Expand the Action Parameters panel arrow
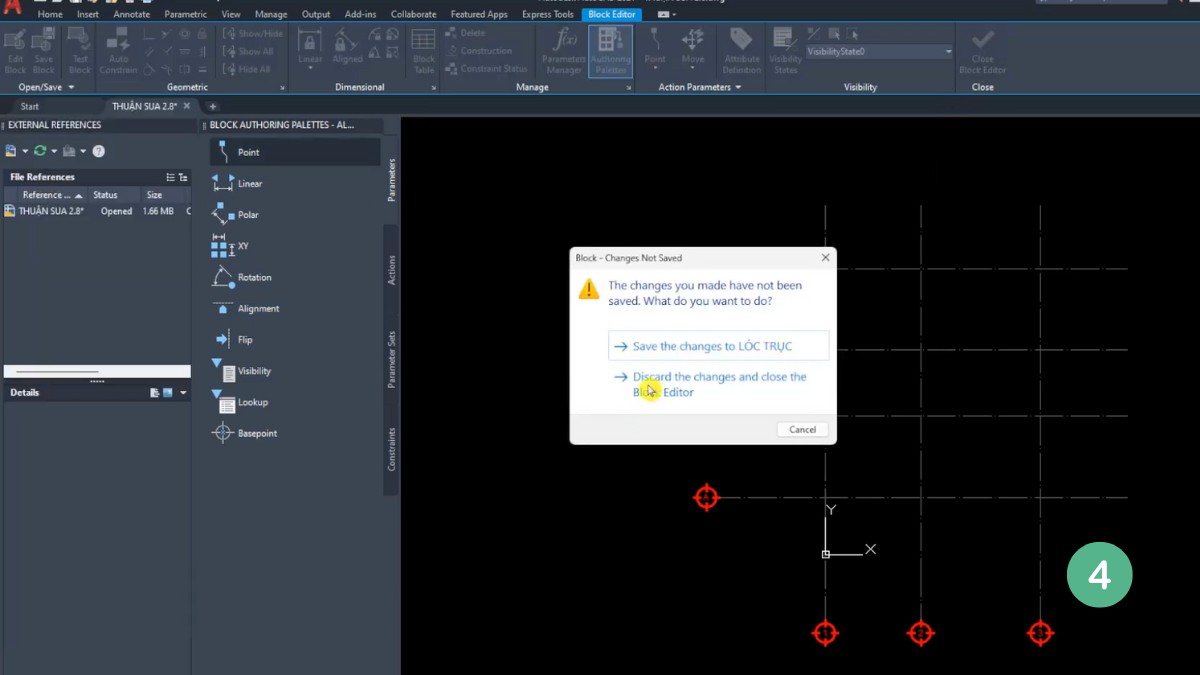 tap(738, 87)
